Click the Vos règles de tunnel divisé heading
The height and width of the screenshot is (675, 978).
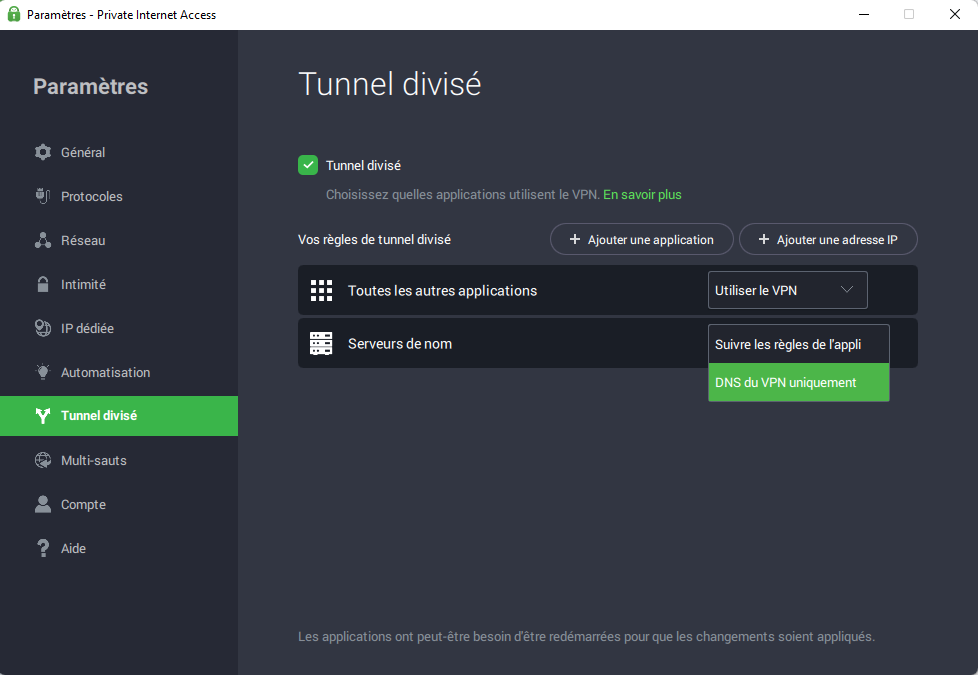click(x=374, y=240)
